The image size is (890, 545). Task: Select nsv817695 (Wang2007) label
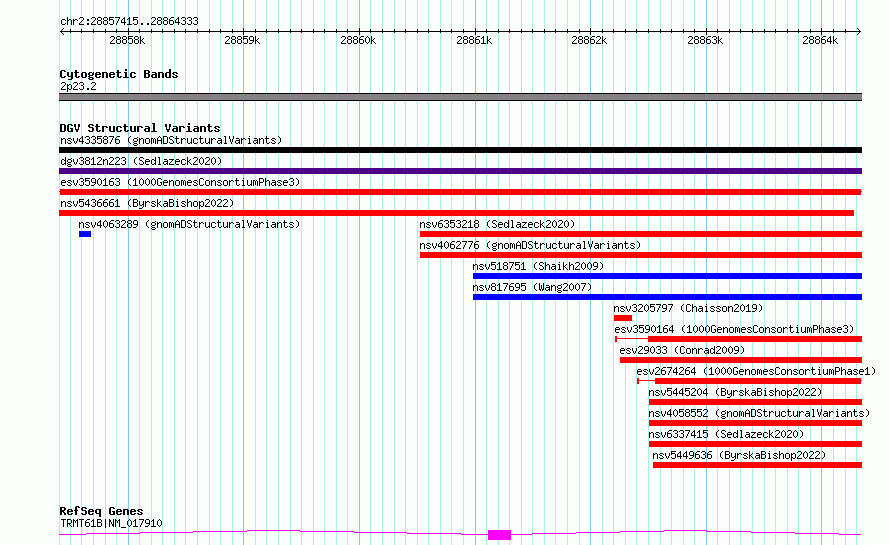coord(532,287)
